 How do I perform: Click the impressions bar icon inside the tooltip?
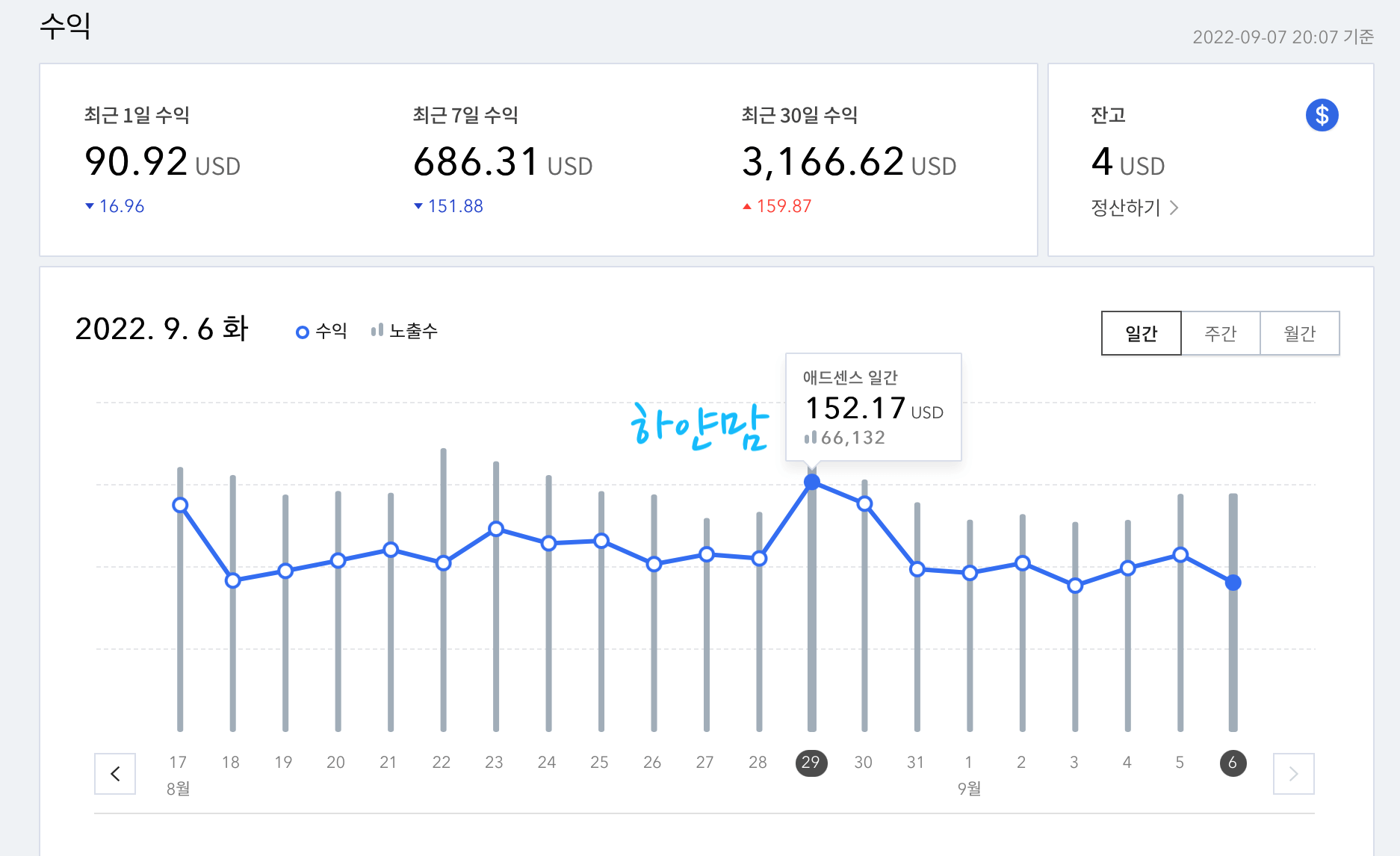[811, 438]
